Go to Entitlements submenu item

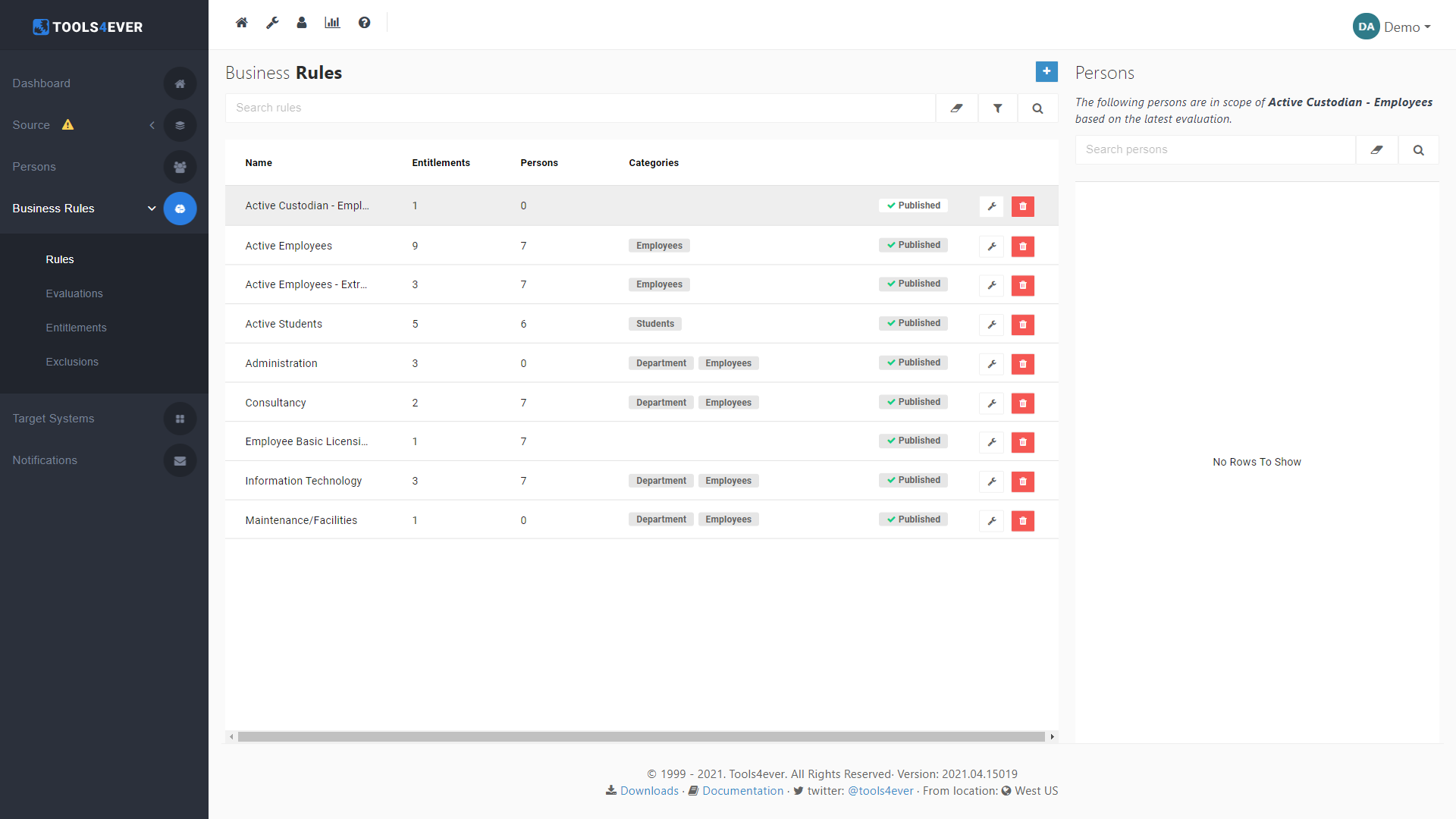point(76,328)
